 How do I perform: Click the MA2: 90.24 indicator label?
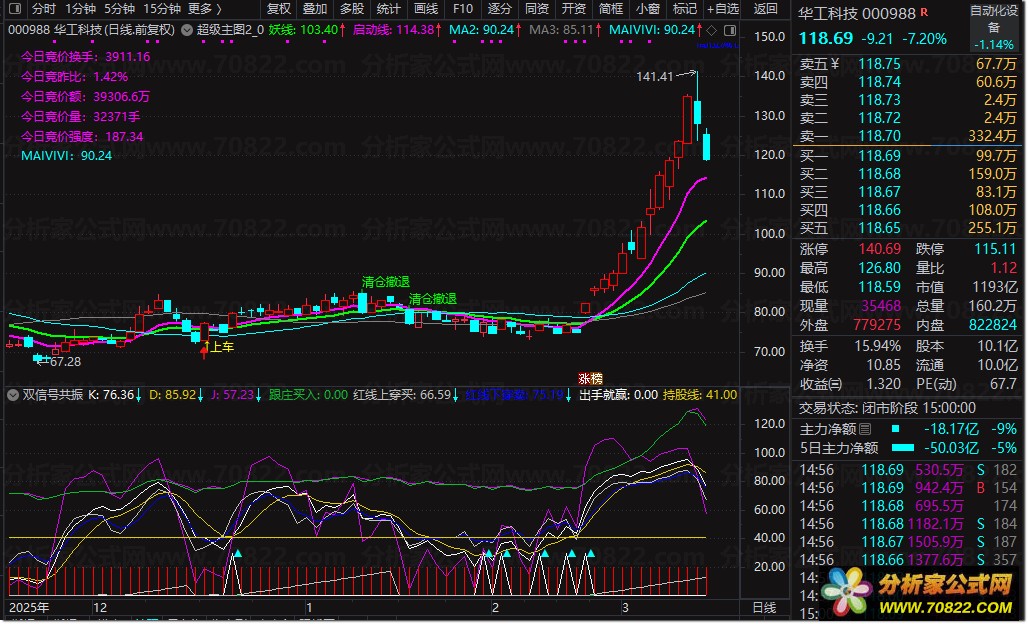coord(485,30)
